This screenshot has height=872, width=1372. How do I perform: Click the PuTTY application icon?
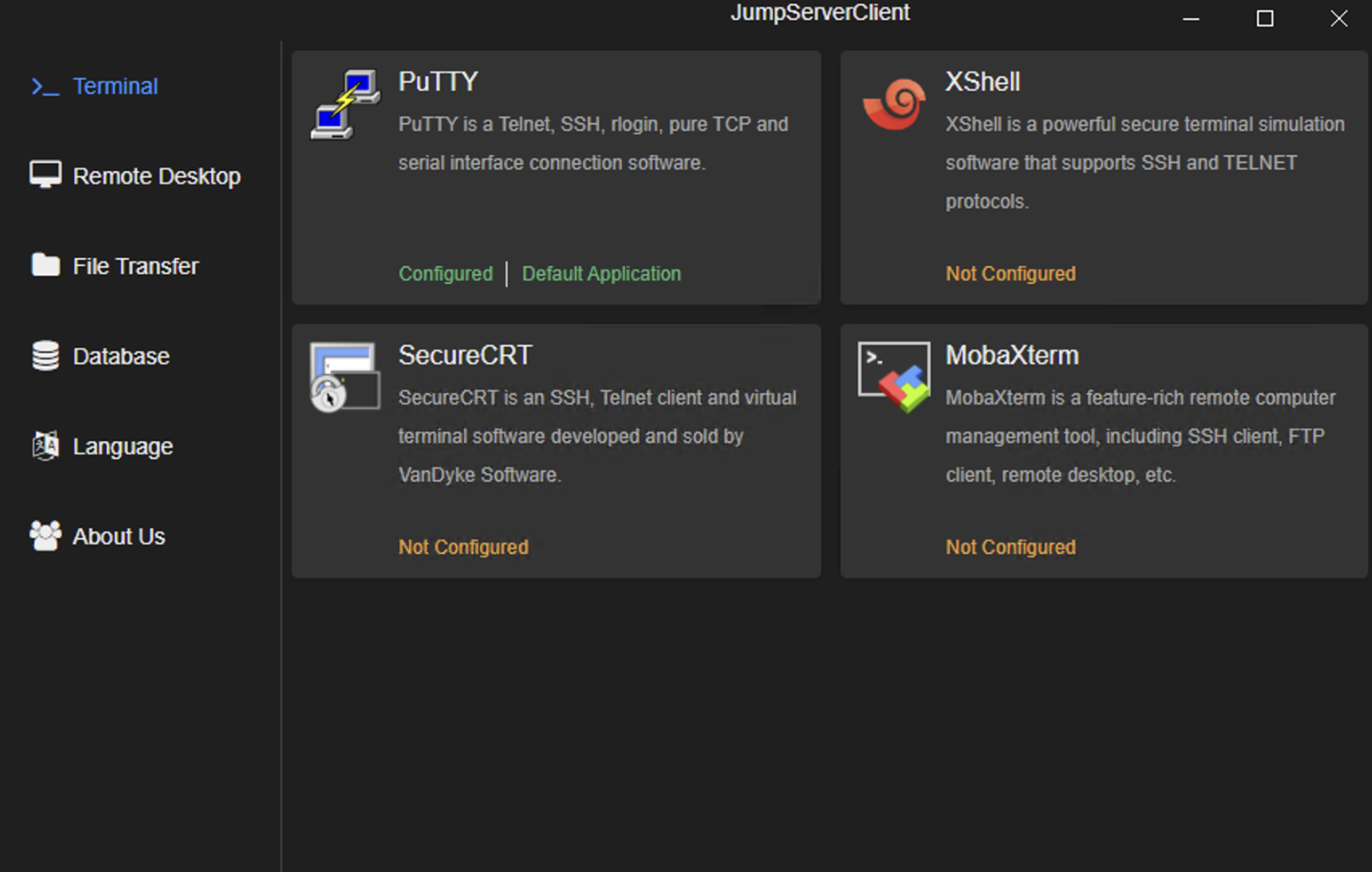pyautogui.click(x=345, y=105)
